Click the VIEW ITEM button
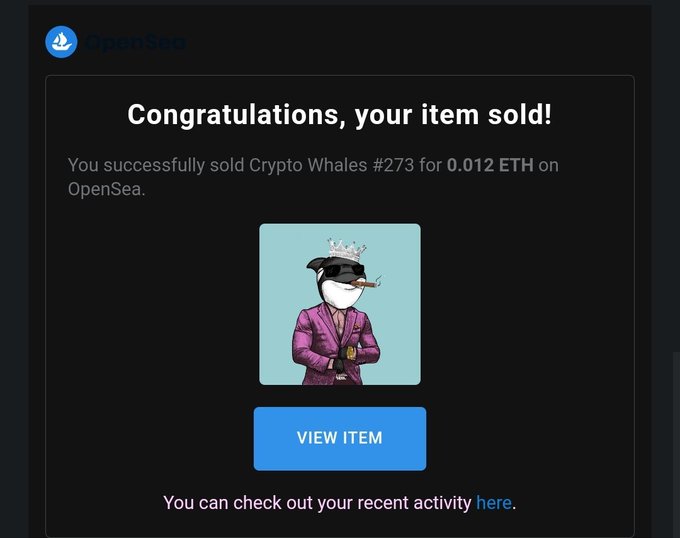The width and height of the screenshot is (680, 538). point(340,438)
